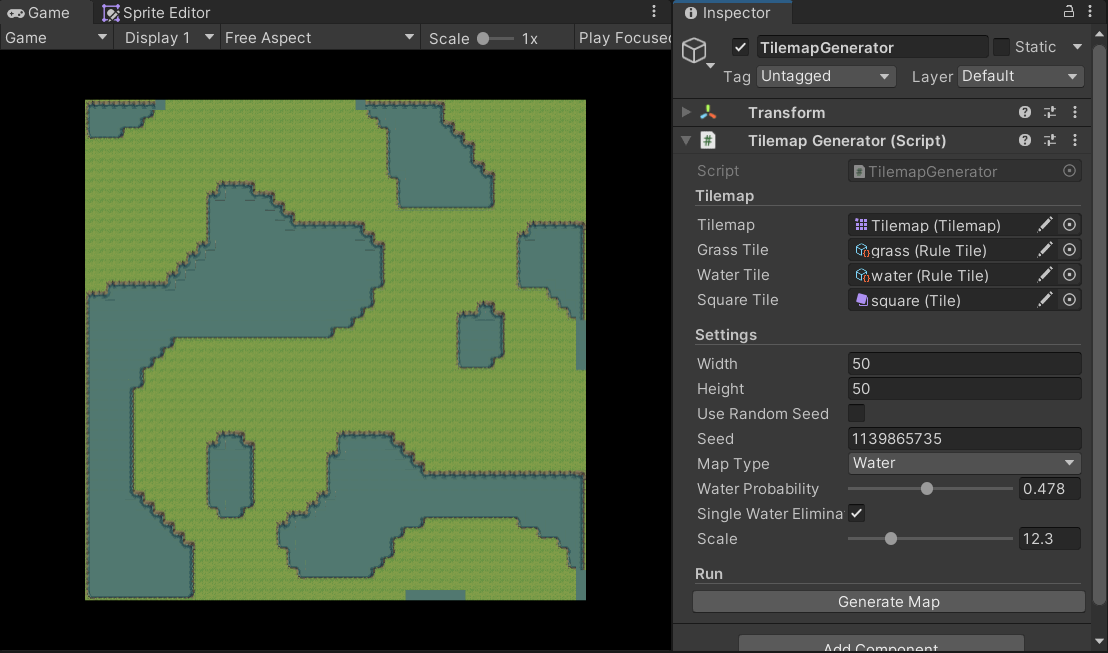Open object picker for Grass Tile
The image size is (1108, 653).
1069,249
